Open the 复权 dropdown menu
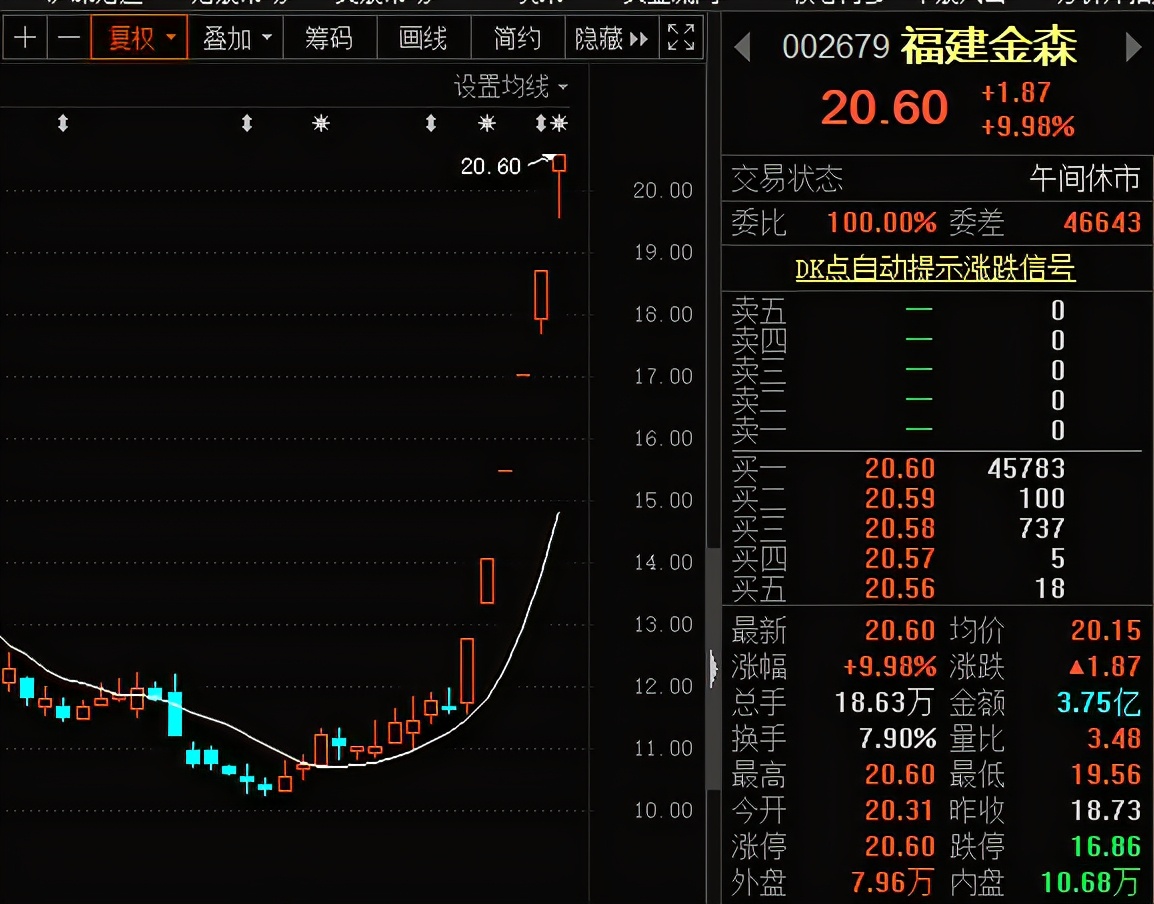This screenshot has width=1154, height=904. [139, 39]
